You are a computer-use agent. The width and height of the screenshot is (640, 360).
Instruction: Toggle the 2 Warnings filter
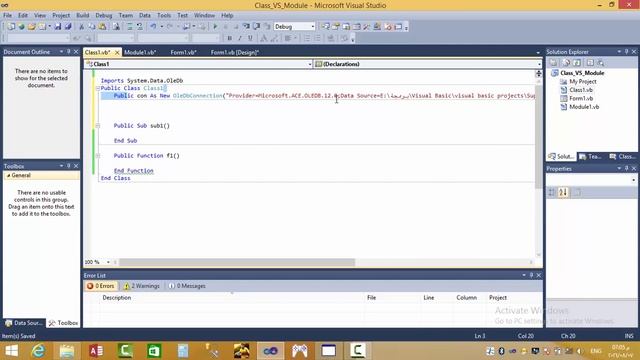(142, 286)
